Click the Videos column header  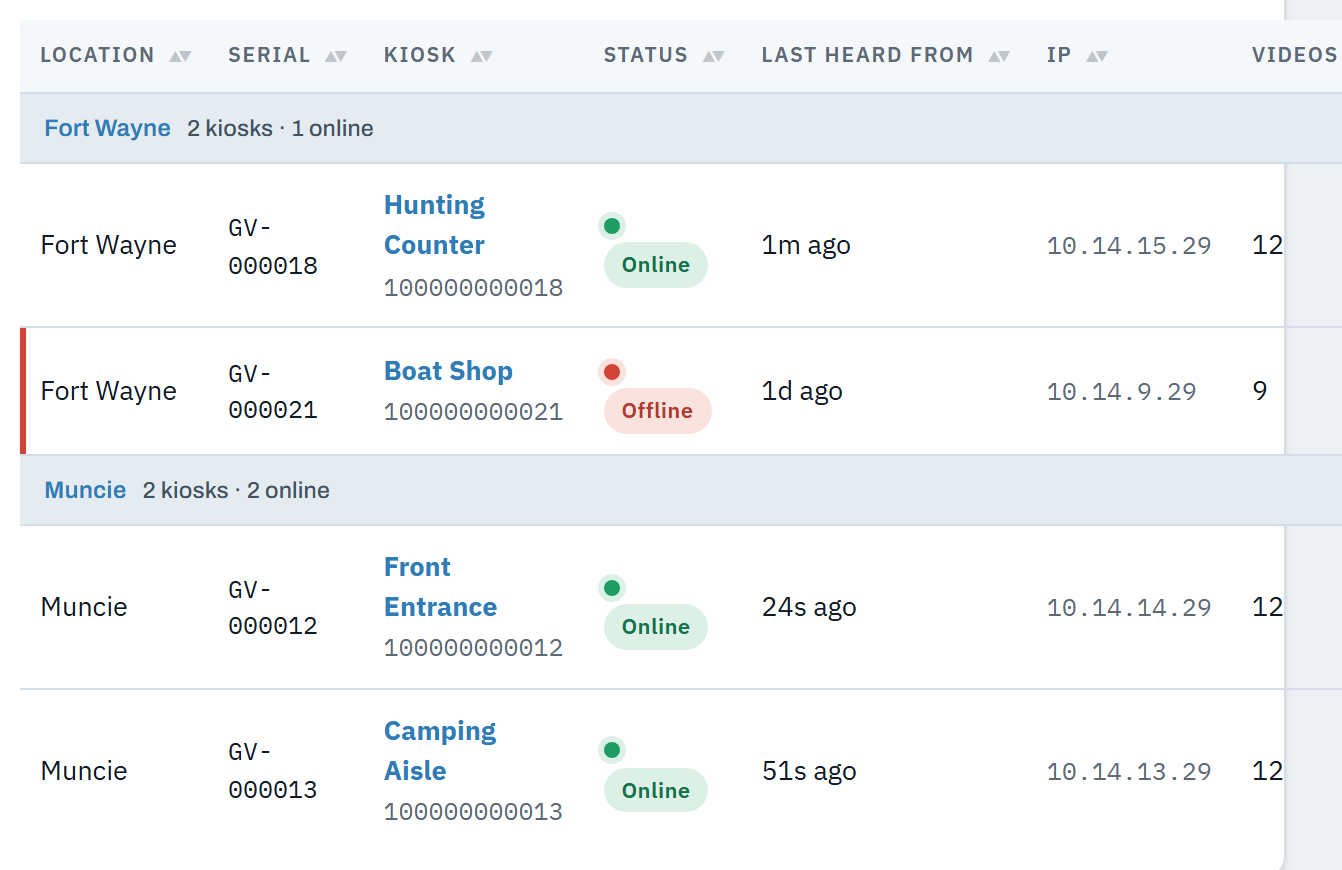point(1294,55)
